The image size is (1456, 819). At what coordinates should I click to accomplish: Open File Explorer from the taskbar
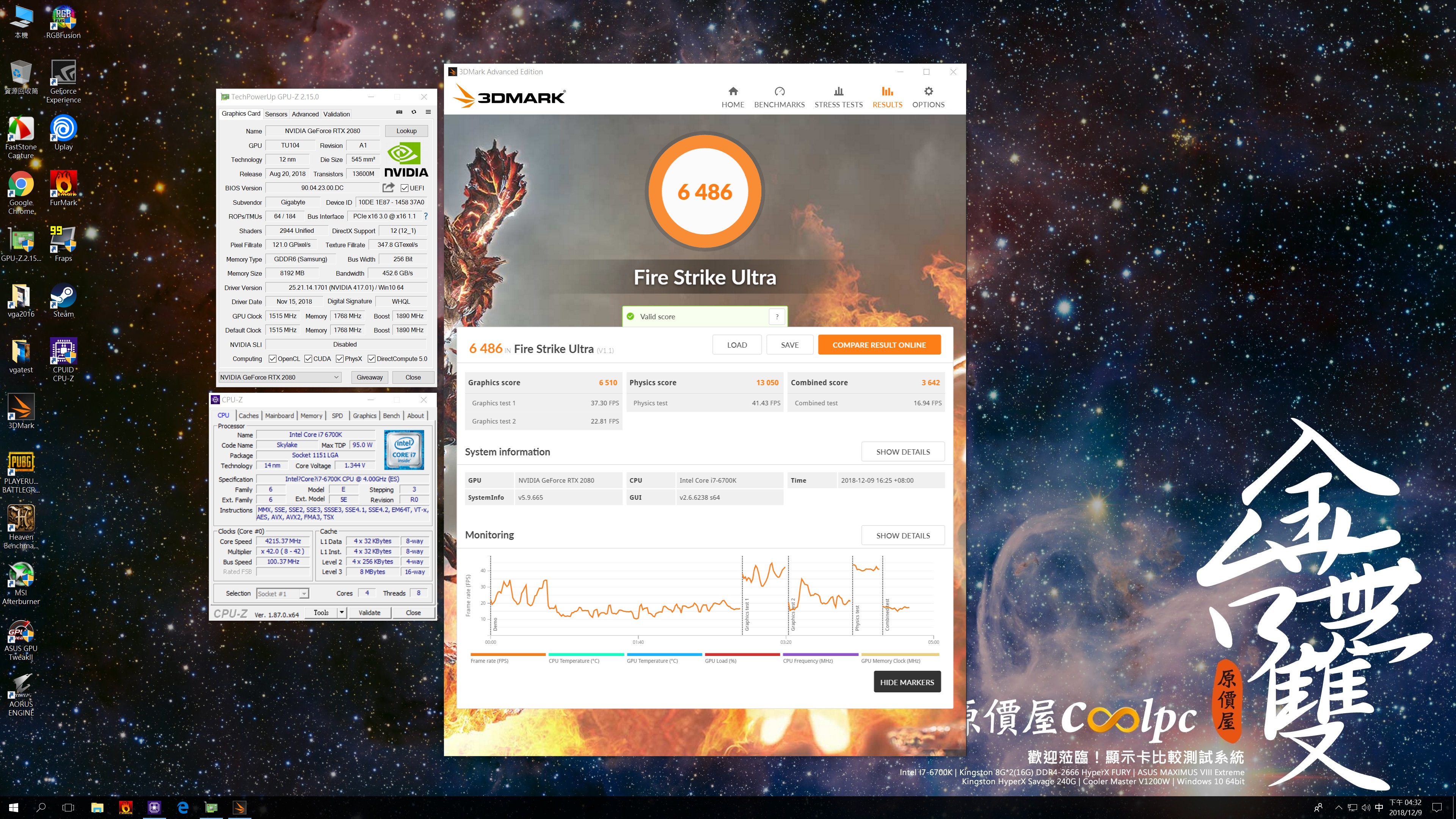pos(97,808)
